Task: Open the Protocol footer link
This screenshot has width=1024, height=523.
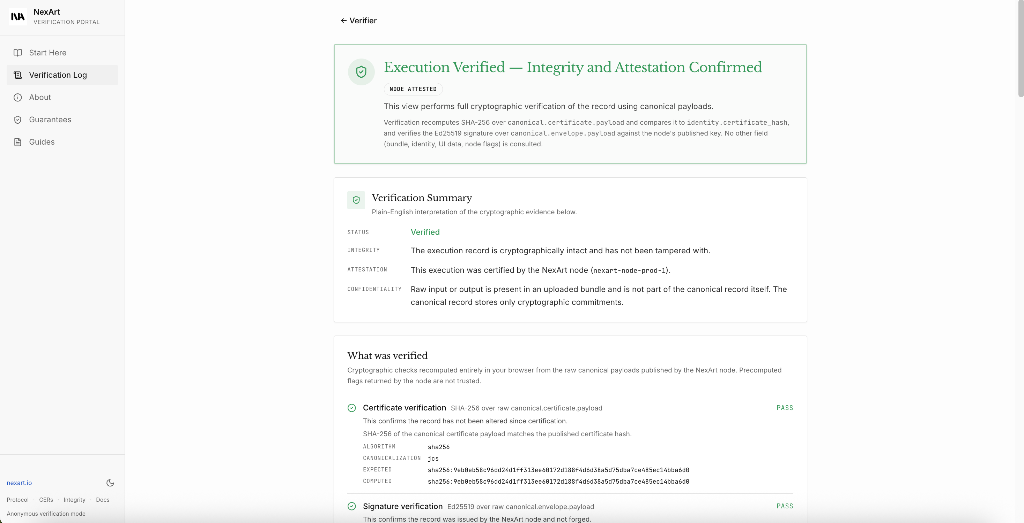Action: pyautogui.click(x=17, y=500)
